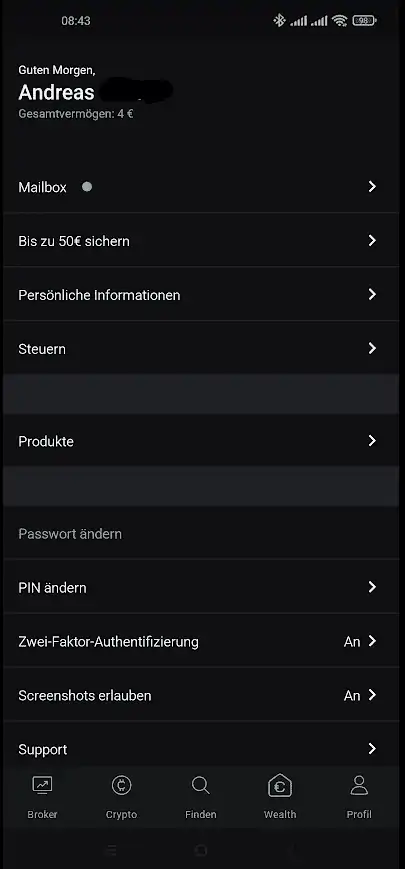Screen dimensions: 405x869
Task: Tap the Wi-Fi status icon
Action: [340, 21]
